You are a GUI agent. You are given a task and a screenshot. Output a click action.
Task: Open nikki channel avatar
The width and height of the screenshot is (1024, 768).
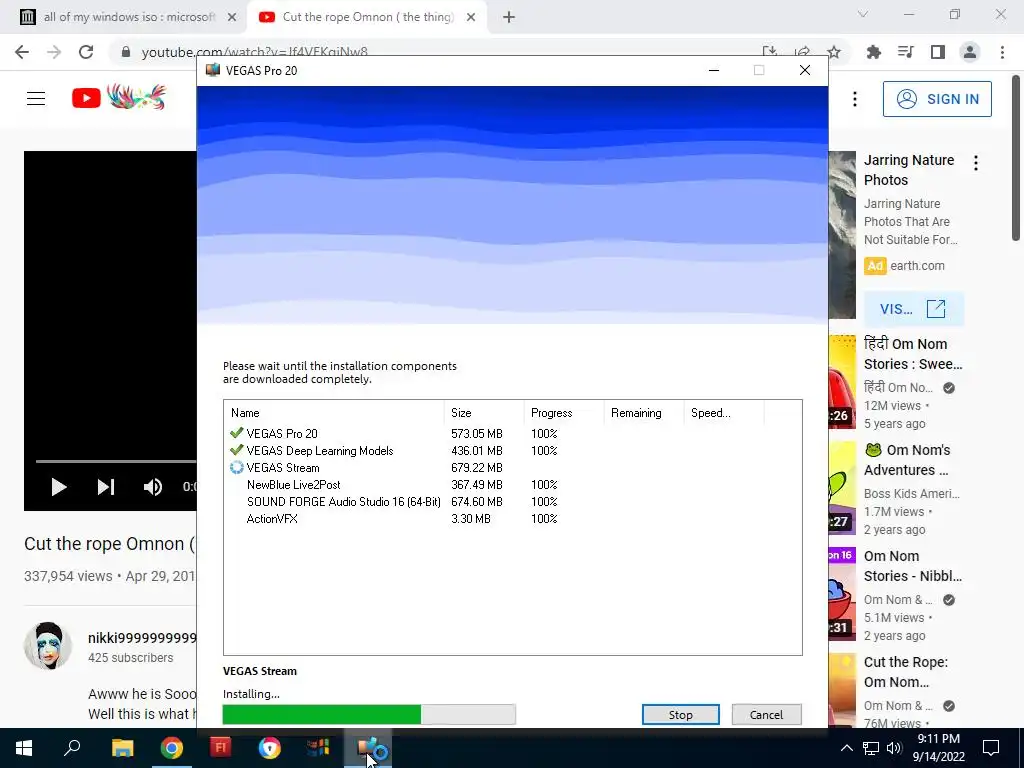(48, 646)
